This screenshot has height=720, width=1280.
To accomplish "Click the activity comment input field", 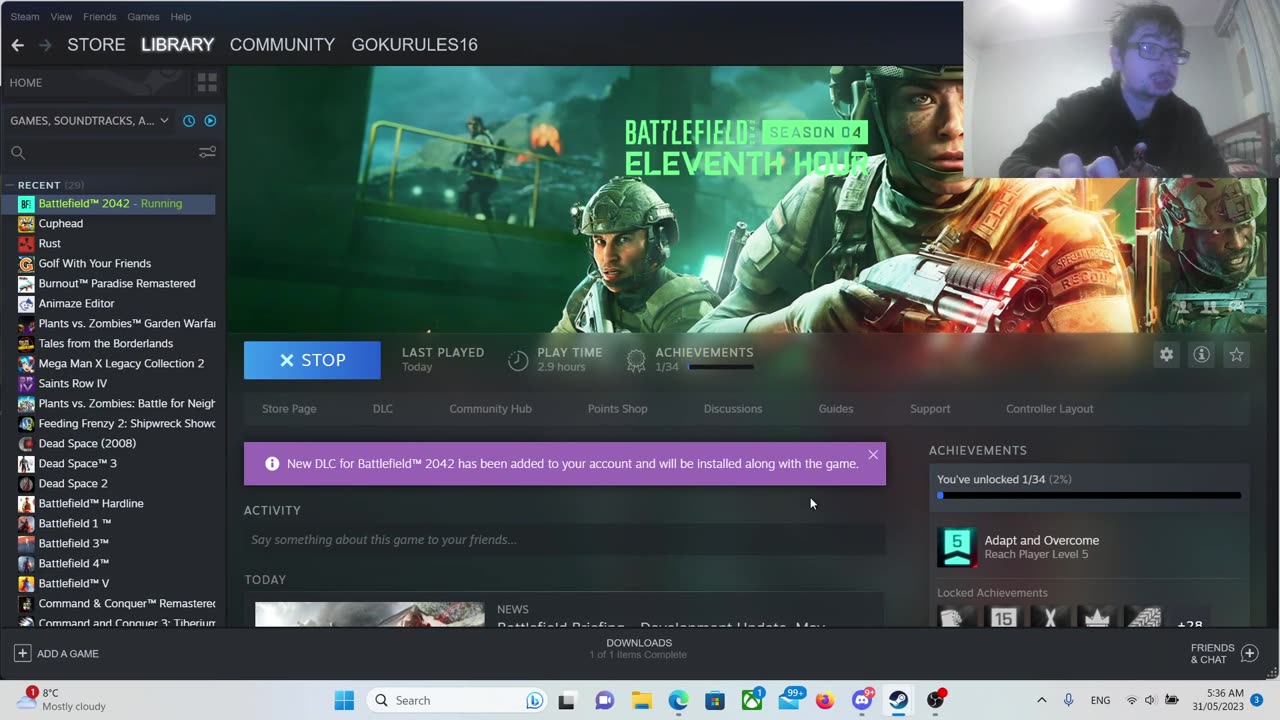I will (x=565, y=540).
